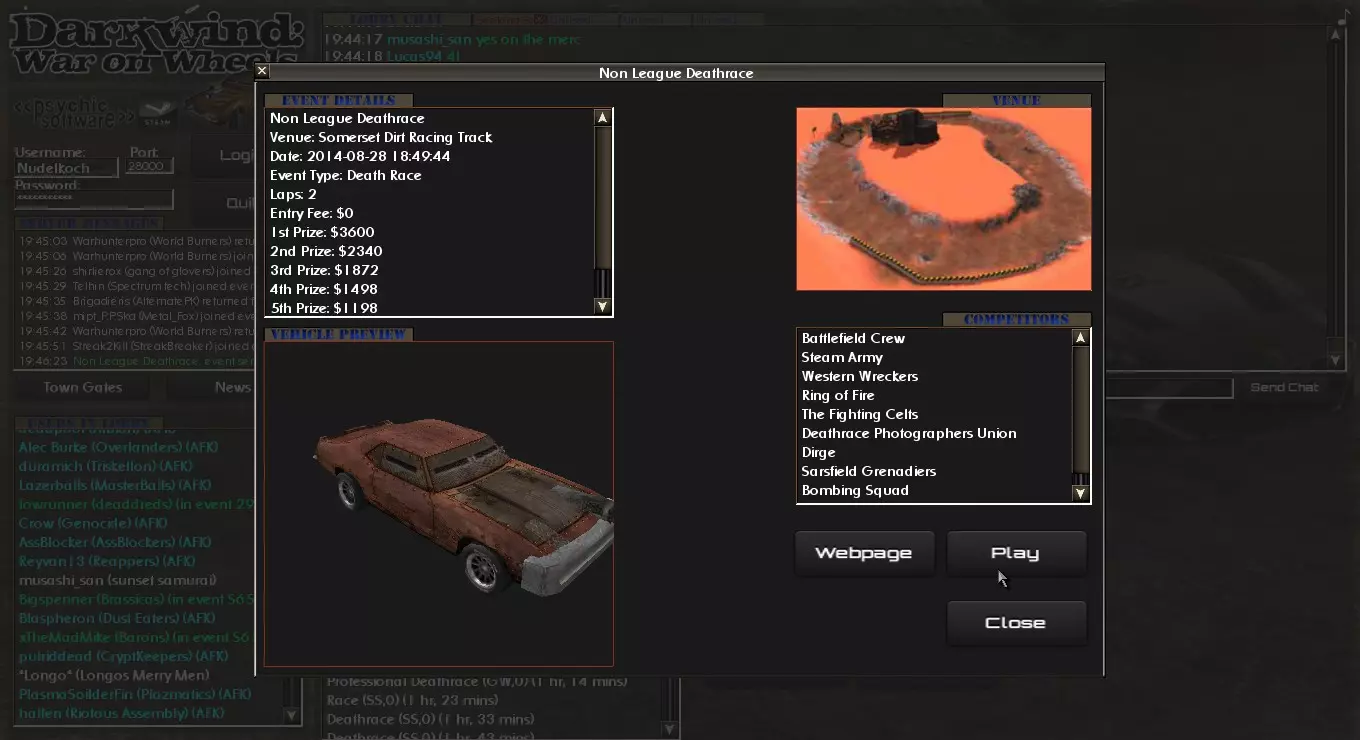Click the Password field in lobby login
The height and width of the screenshot is (740, 1360).
[x=93, y=199]
